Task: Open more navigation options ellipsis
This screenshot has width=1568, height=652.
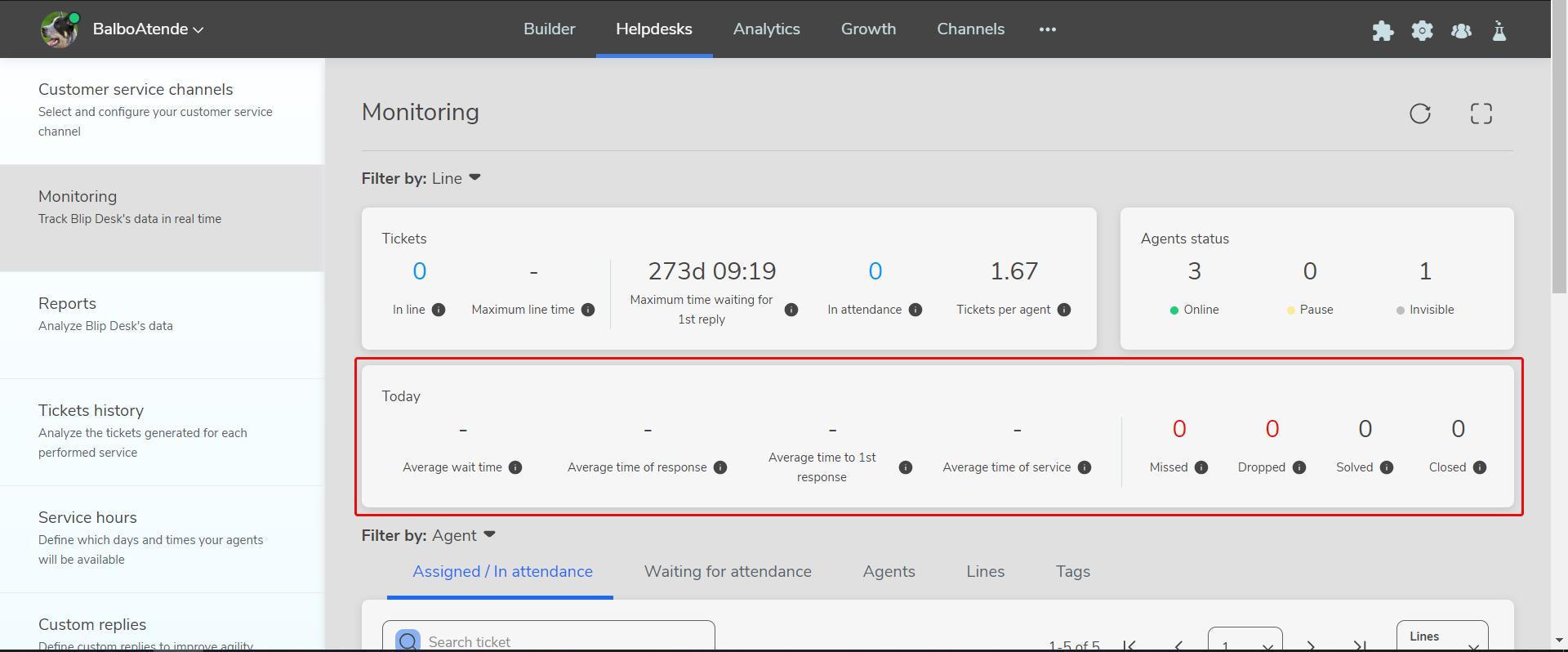Action: point(1048,29)
